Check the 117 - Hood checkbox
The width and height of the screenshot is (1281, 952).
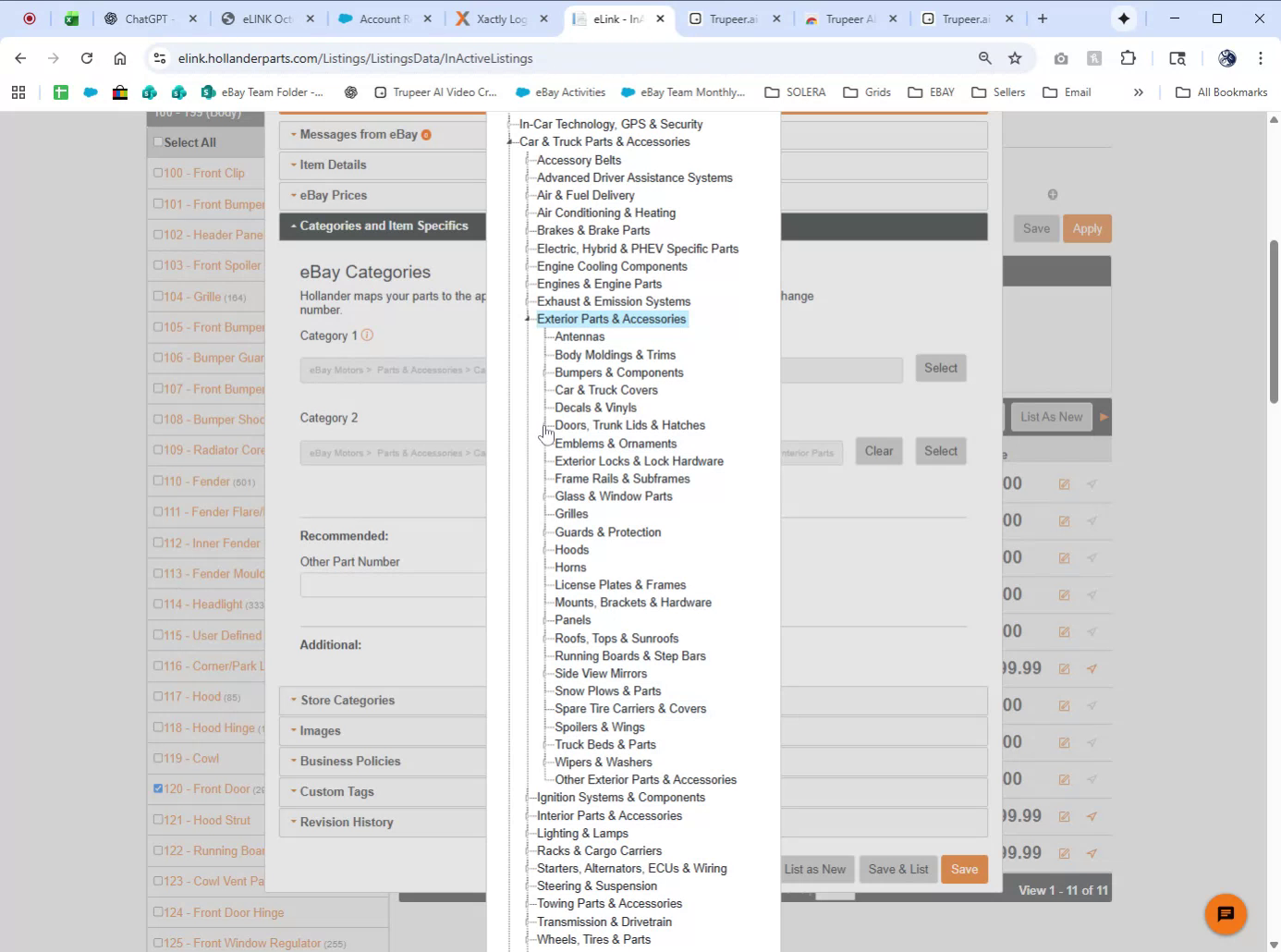tap(158, 697)
